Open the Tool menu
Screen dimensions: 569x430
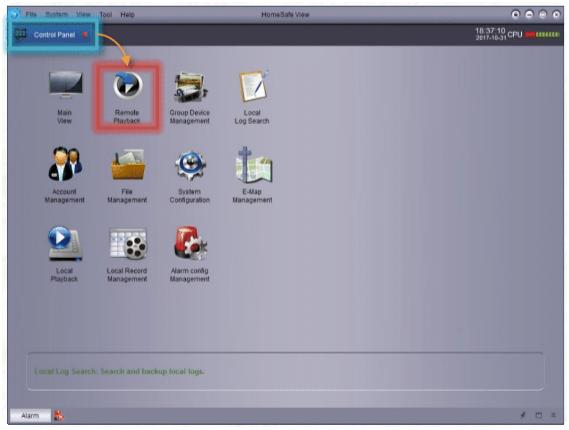point(106,15)
